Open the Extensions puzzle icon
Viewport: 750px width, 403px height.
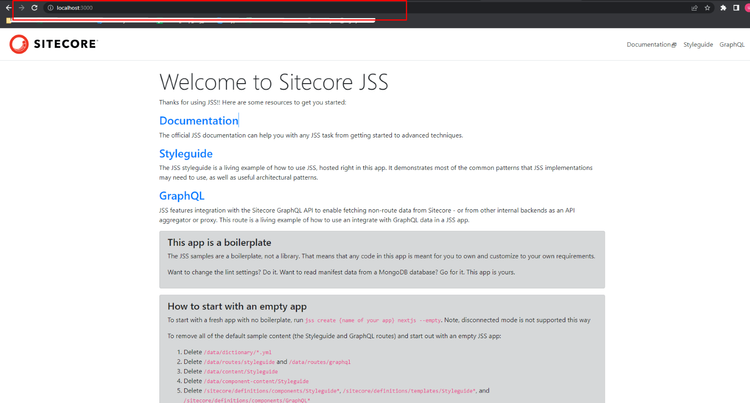[x=723, y=8]
